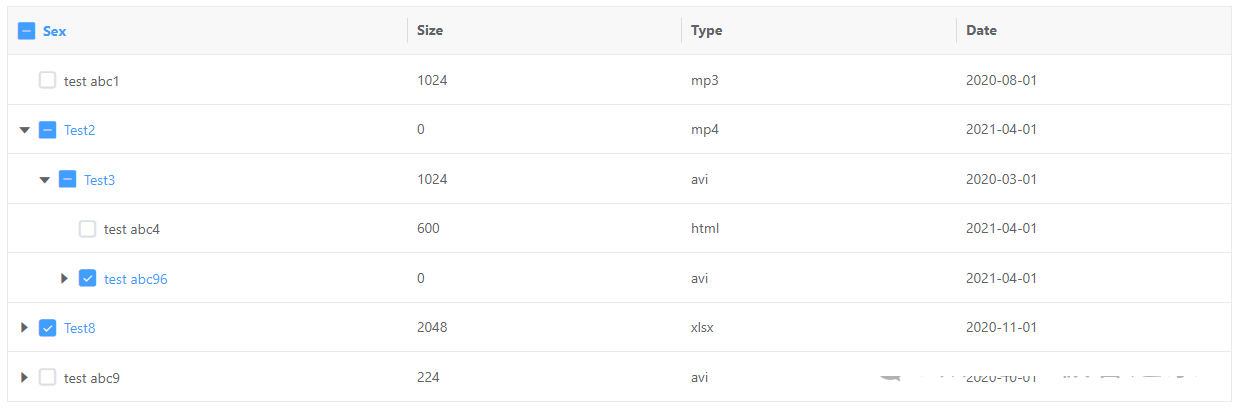Screen dimensions: 1239x413
Task: Click the test abc1 row name
Action: point(92,81)
